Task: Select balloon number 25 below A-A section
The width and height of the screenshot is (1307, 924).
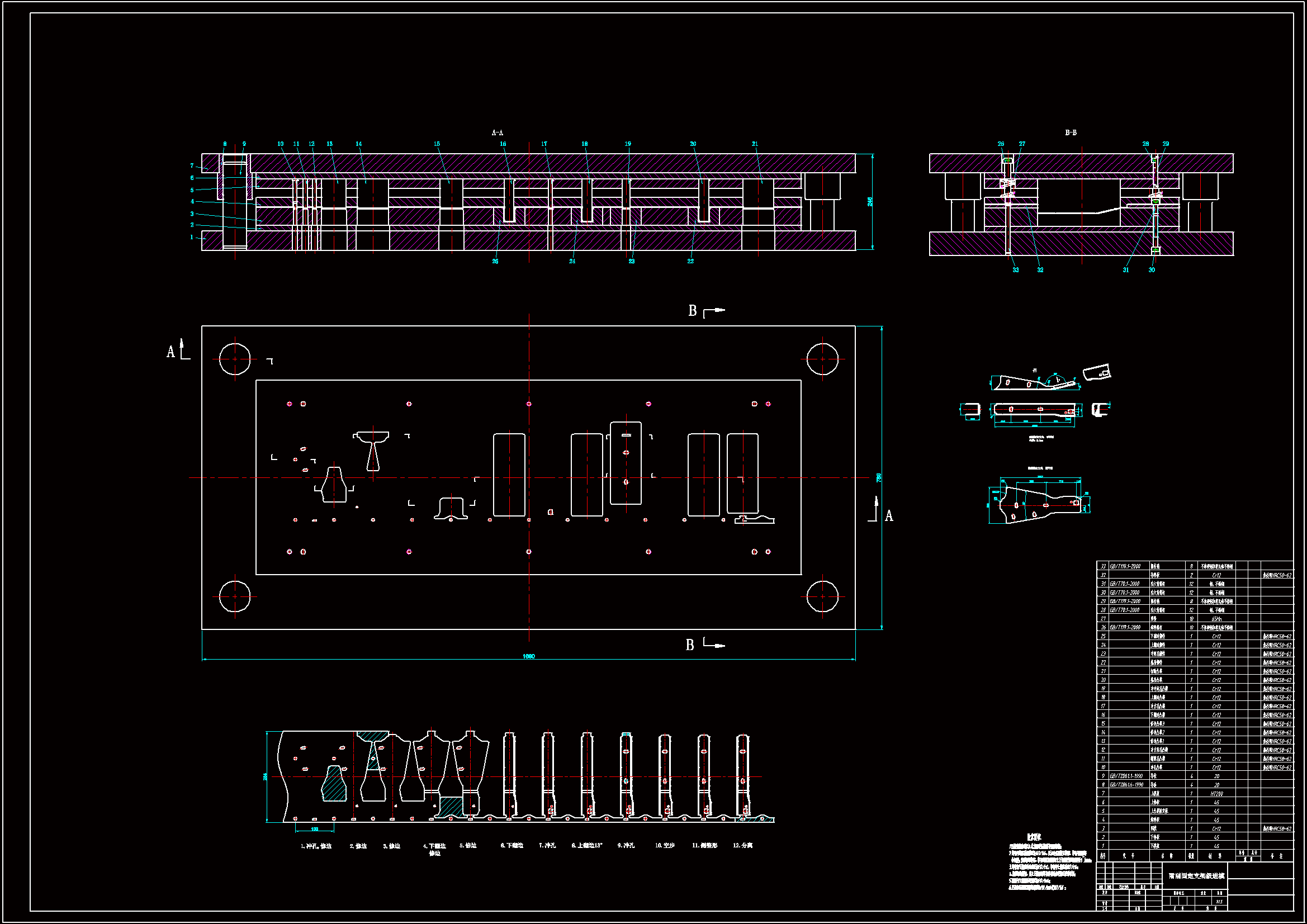Action: click(495, 261)
